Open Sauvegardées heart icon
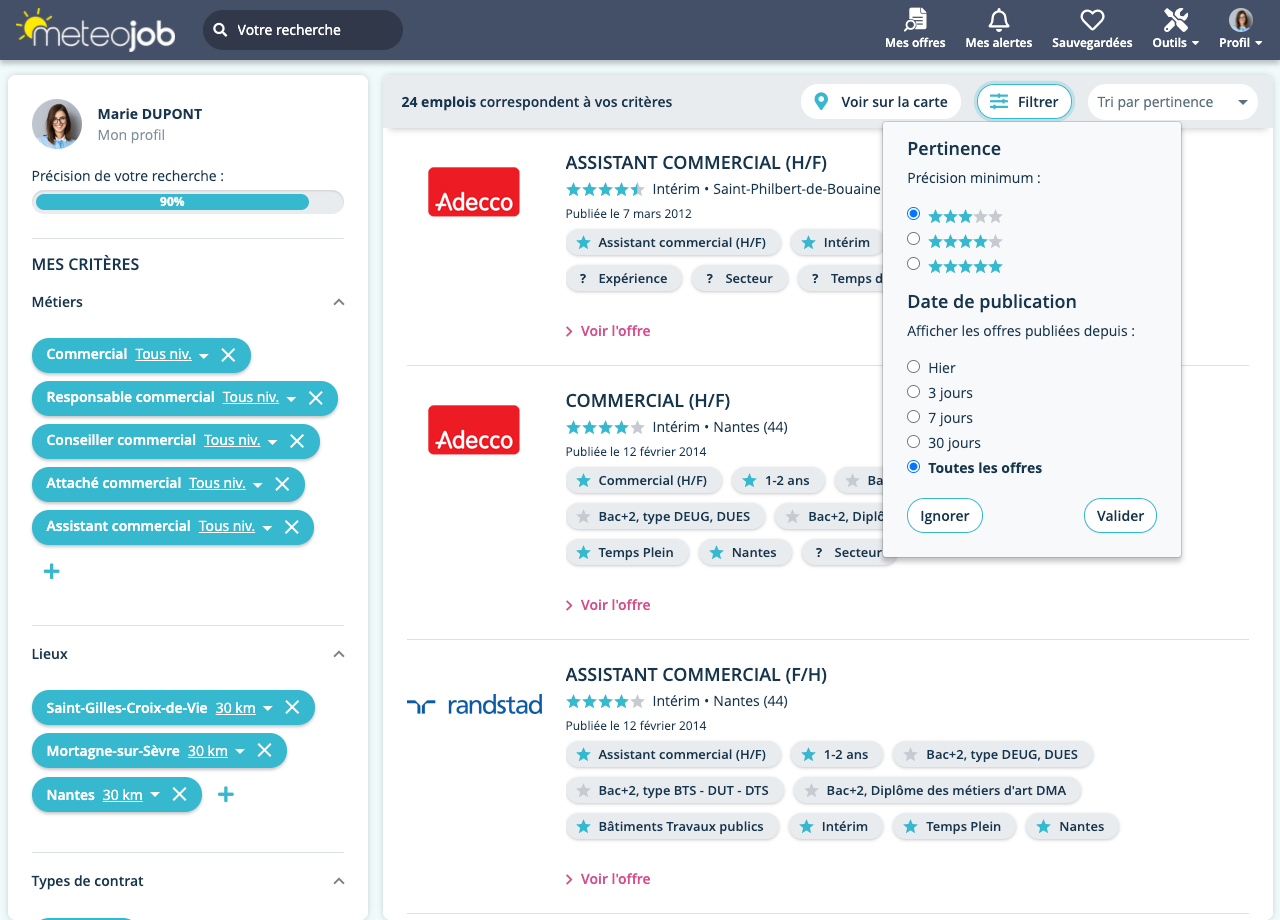 (1092, 29)
